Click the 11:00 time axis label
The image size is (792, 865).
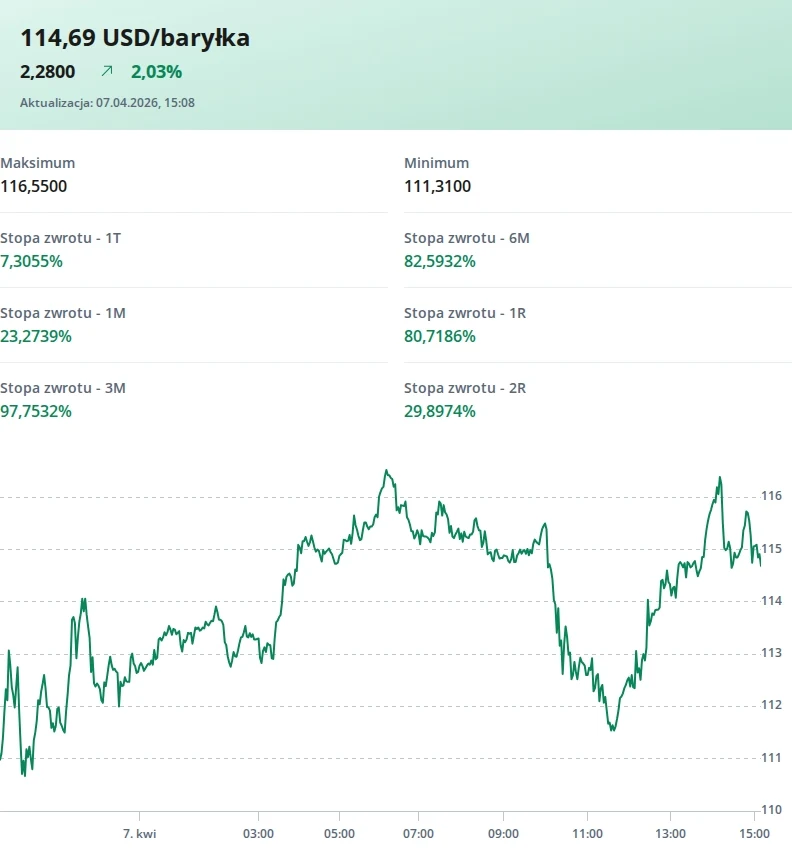[x=587, y=833]
